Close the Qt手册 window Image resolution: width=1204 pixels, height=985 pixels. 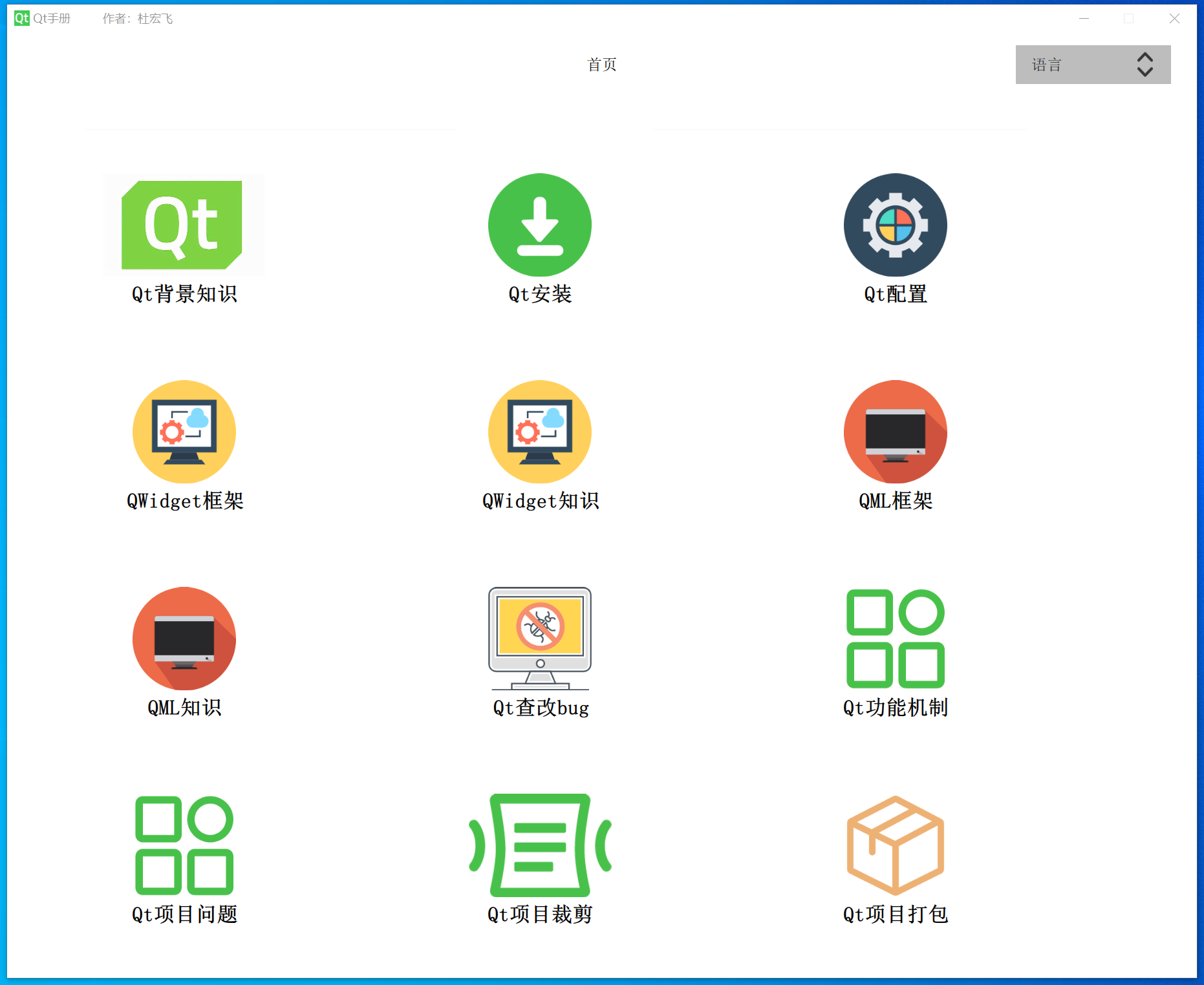(1174, 19)
